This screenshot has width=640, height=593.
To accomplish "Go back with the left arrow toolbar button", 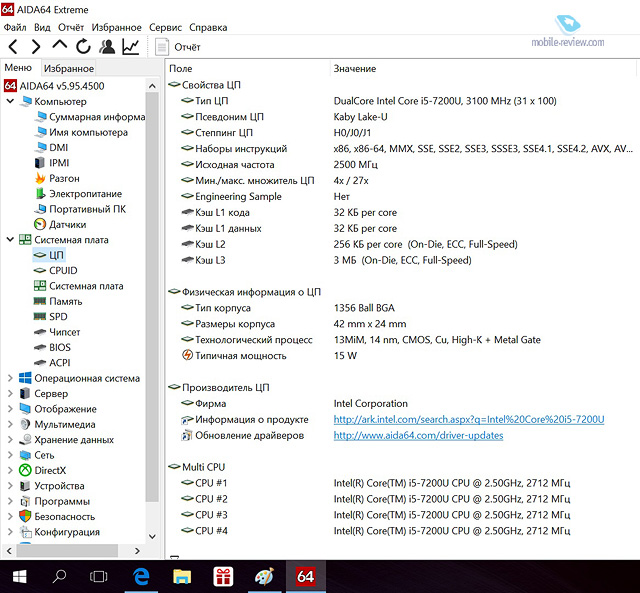I will coord(13,47).
